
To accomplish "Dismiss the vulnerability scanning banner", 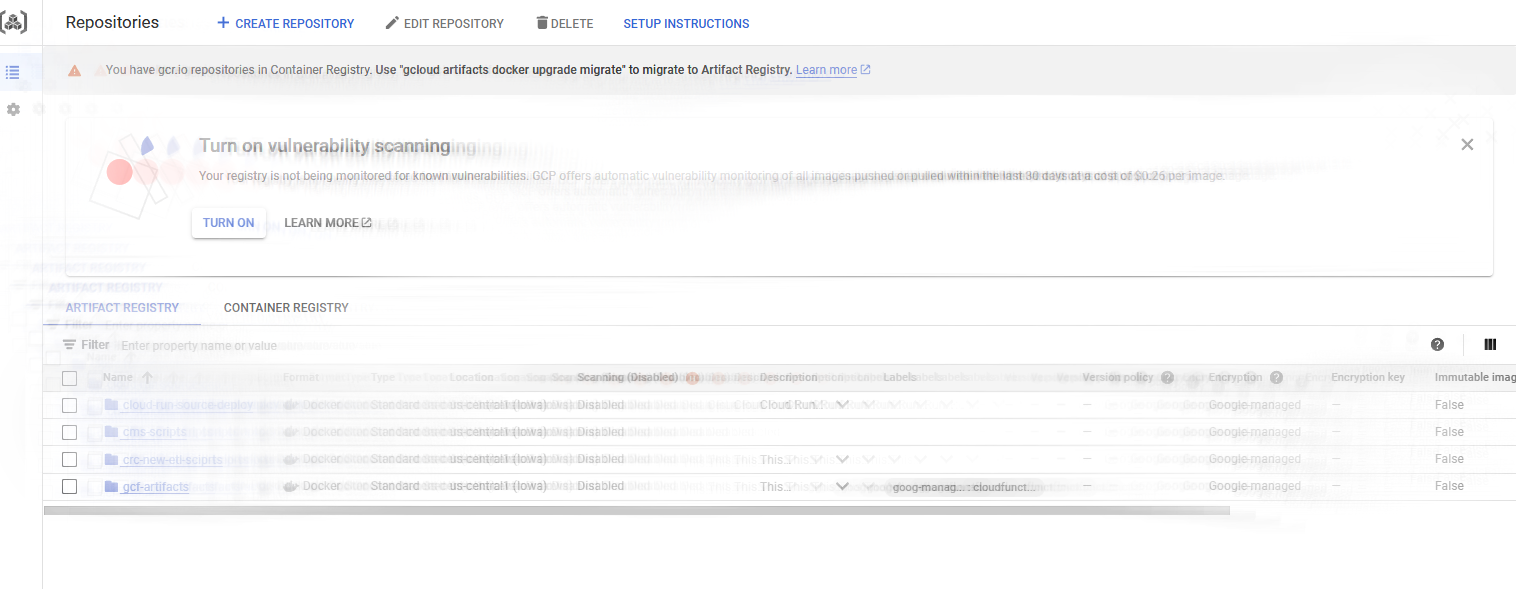I will pos(1467,144).
